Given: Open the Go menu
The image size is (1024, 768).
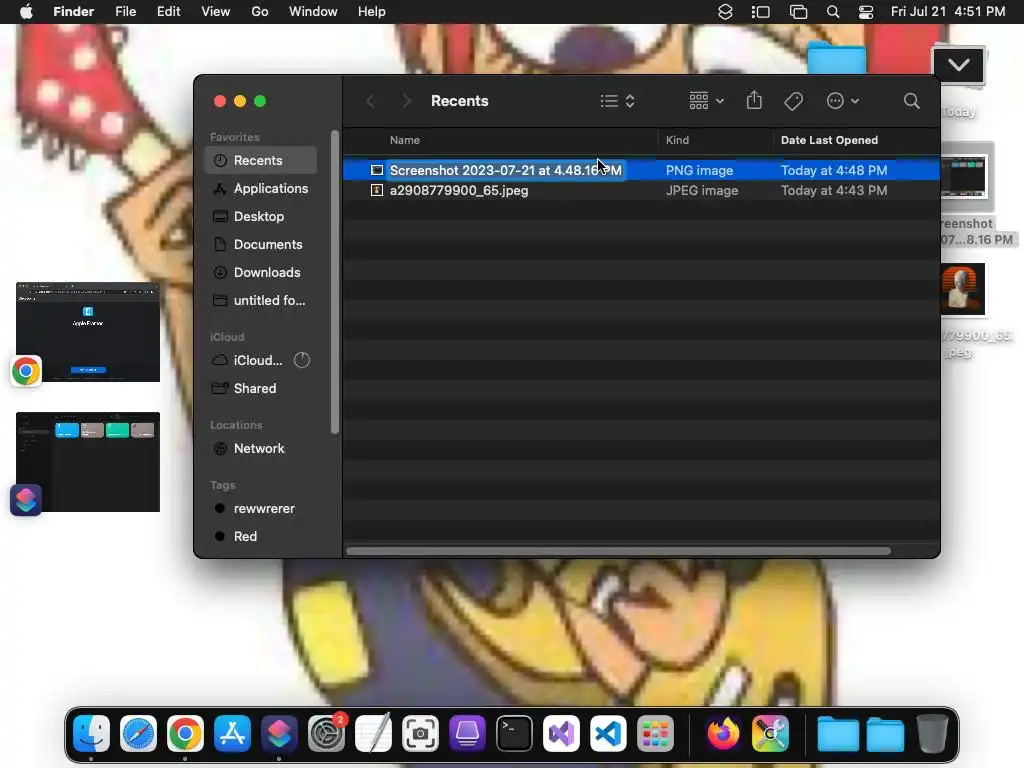Looking at the screenshot, I should pos(260,12).
